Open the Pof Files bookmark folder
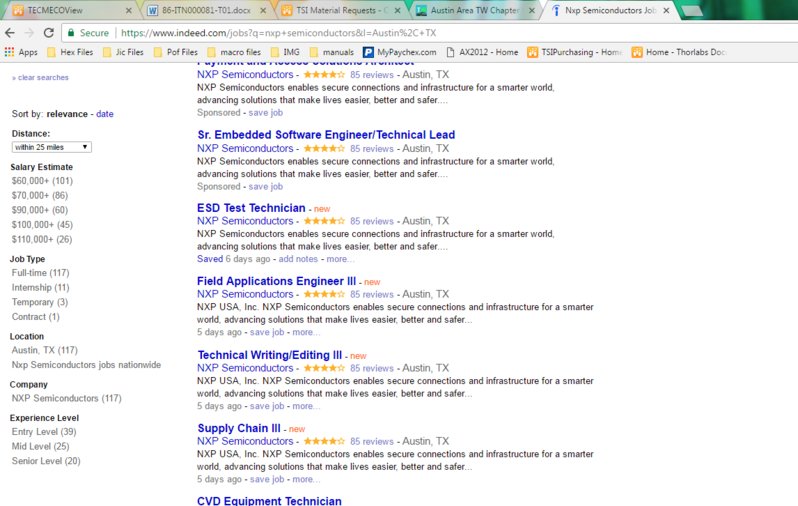Viewport: 798px width, 506px height. coord(176,52)
